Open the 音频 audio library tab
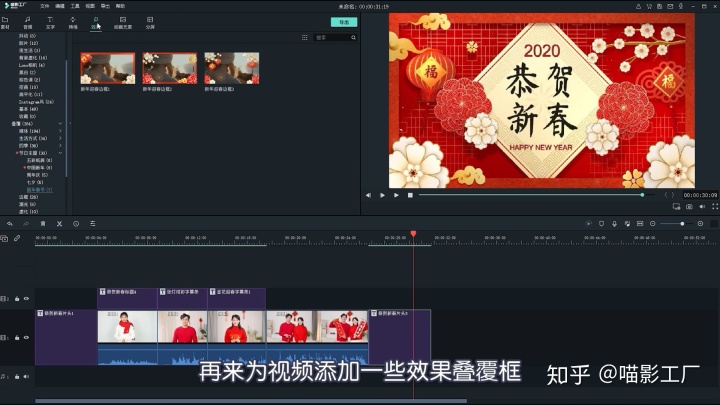Viewport: 720px width, 405px height. click(x=28, y=22)
